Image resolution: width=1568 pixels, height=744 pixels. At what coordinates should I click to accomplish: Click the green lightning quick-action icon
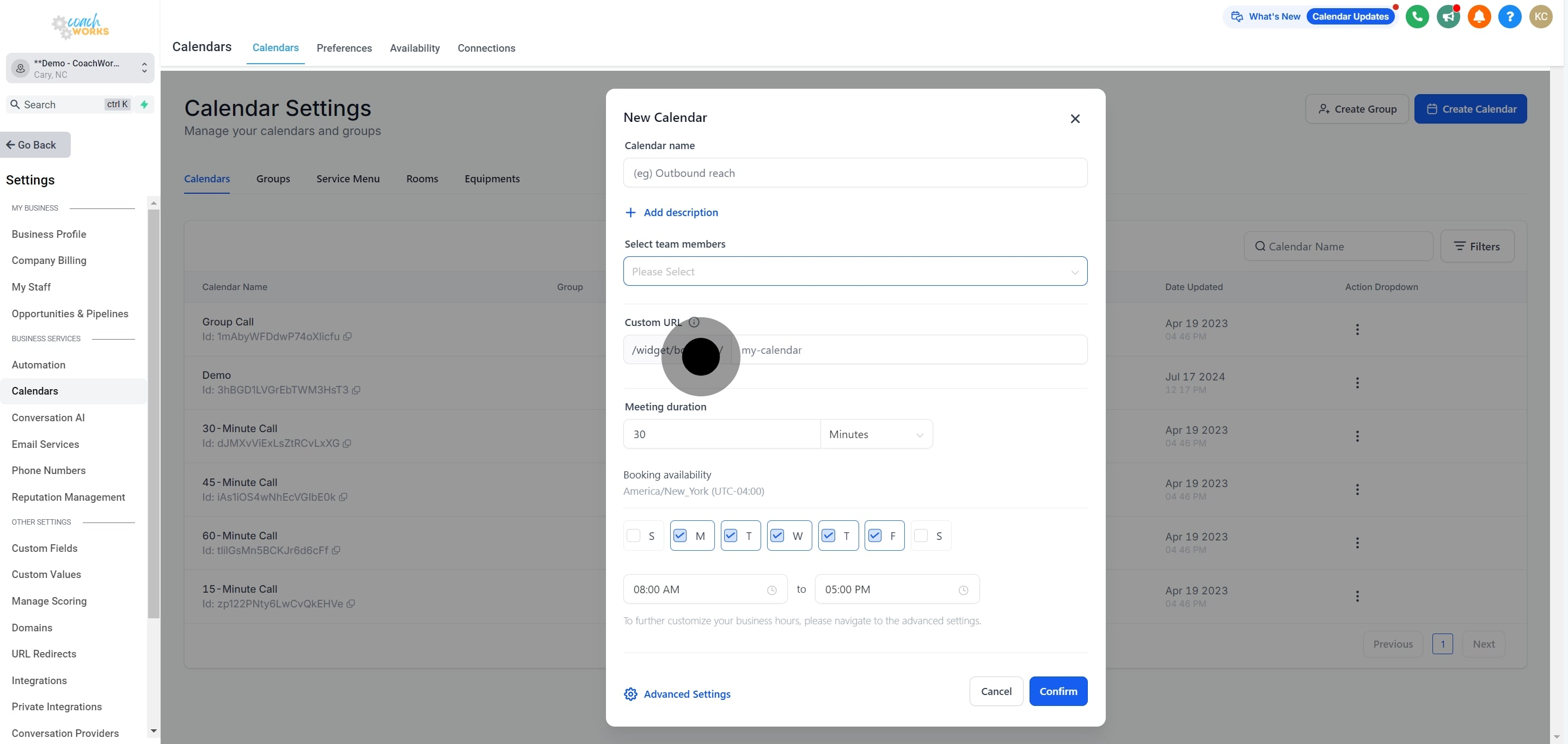click(x=144, y=104)
